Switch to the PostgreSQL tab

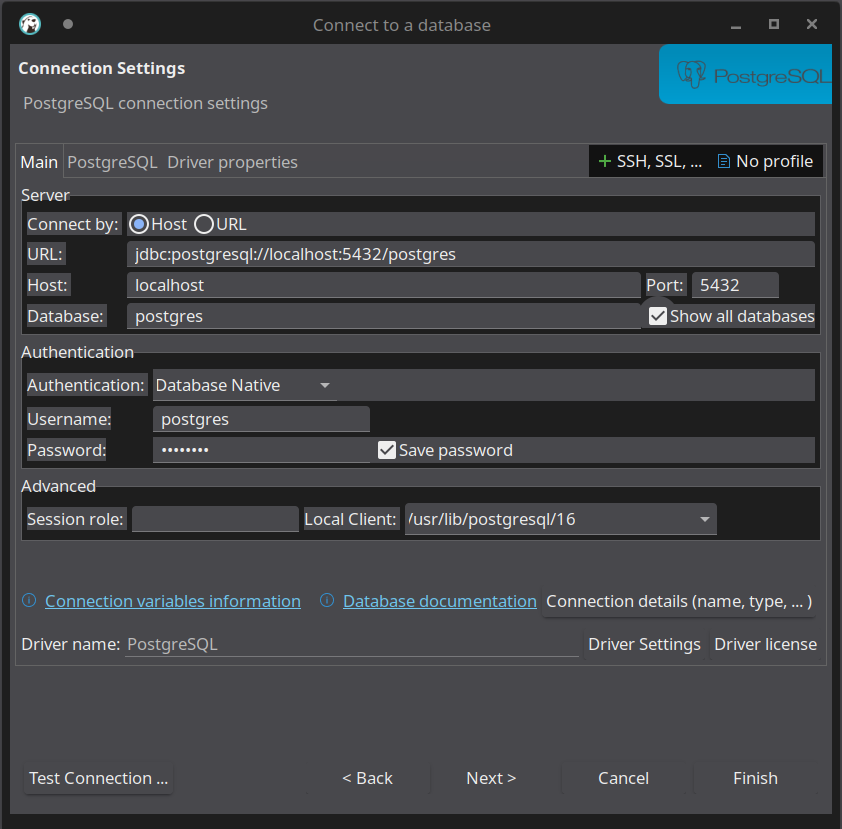click(x=112, y=162)
